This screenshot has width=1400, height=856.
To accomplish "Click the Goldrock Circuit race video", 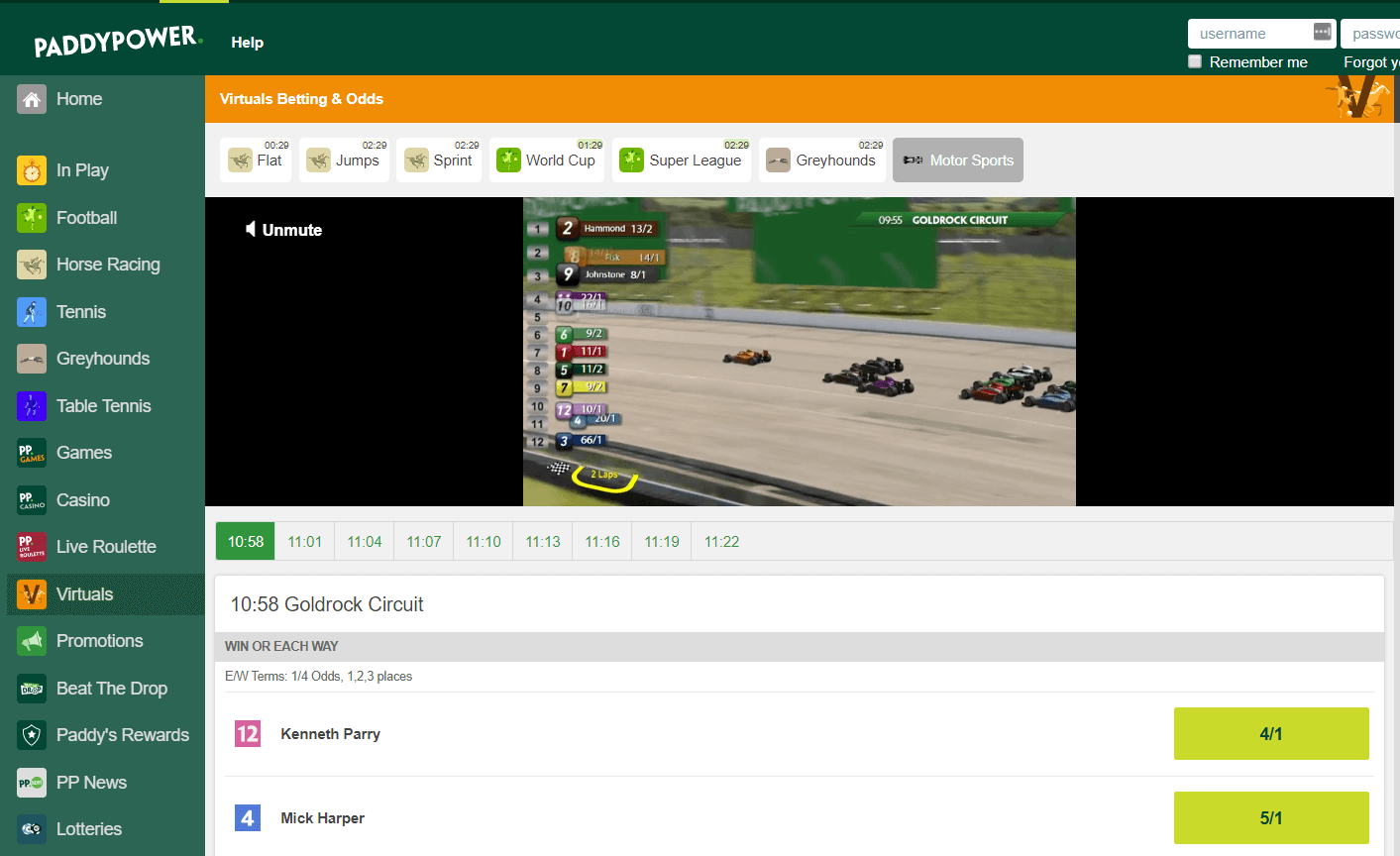I will point(800,352).
